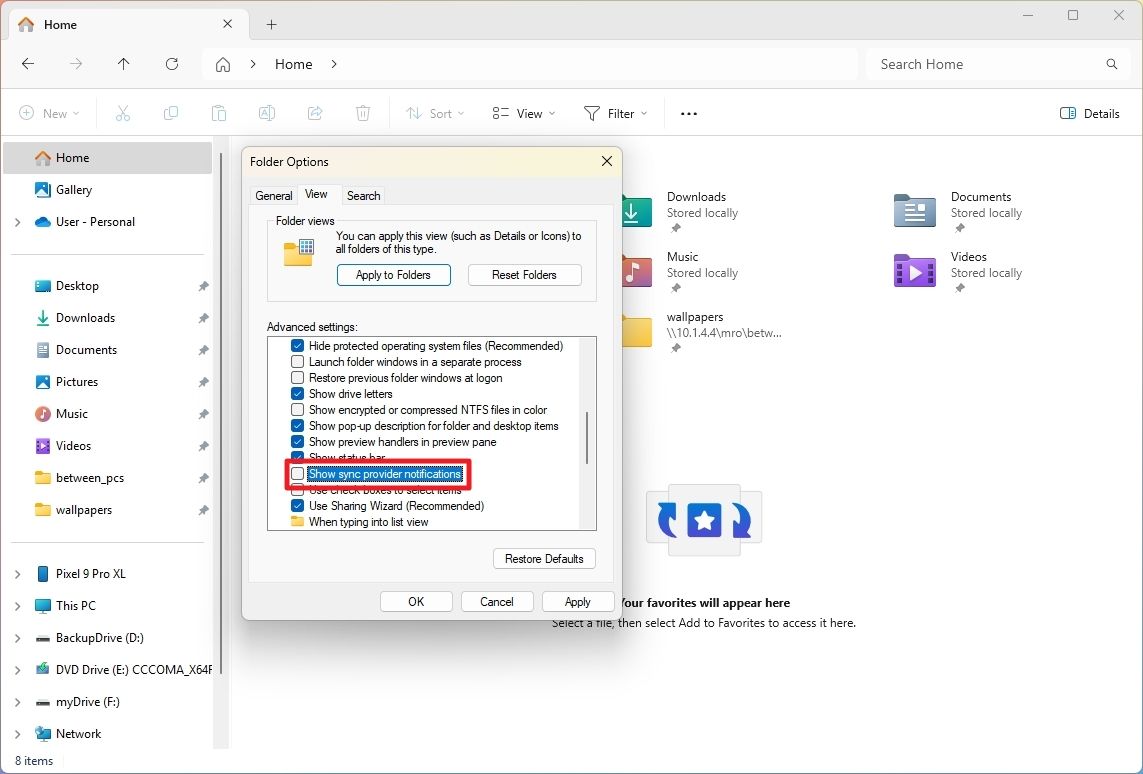The image size is (1143, 774).
Task: Click the Restore Defaults button
Action: [544, 558]
